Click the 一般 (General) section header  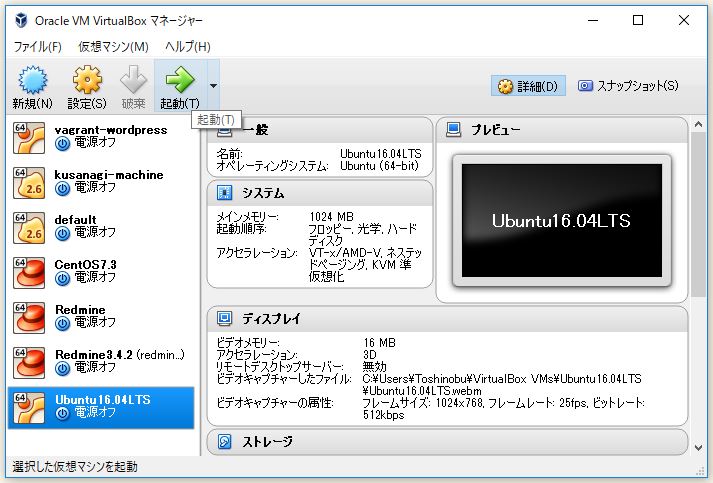pyautogui.click(x=320, y=130)
